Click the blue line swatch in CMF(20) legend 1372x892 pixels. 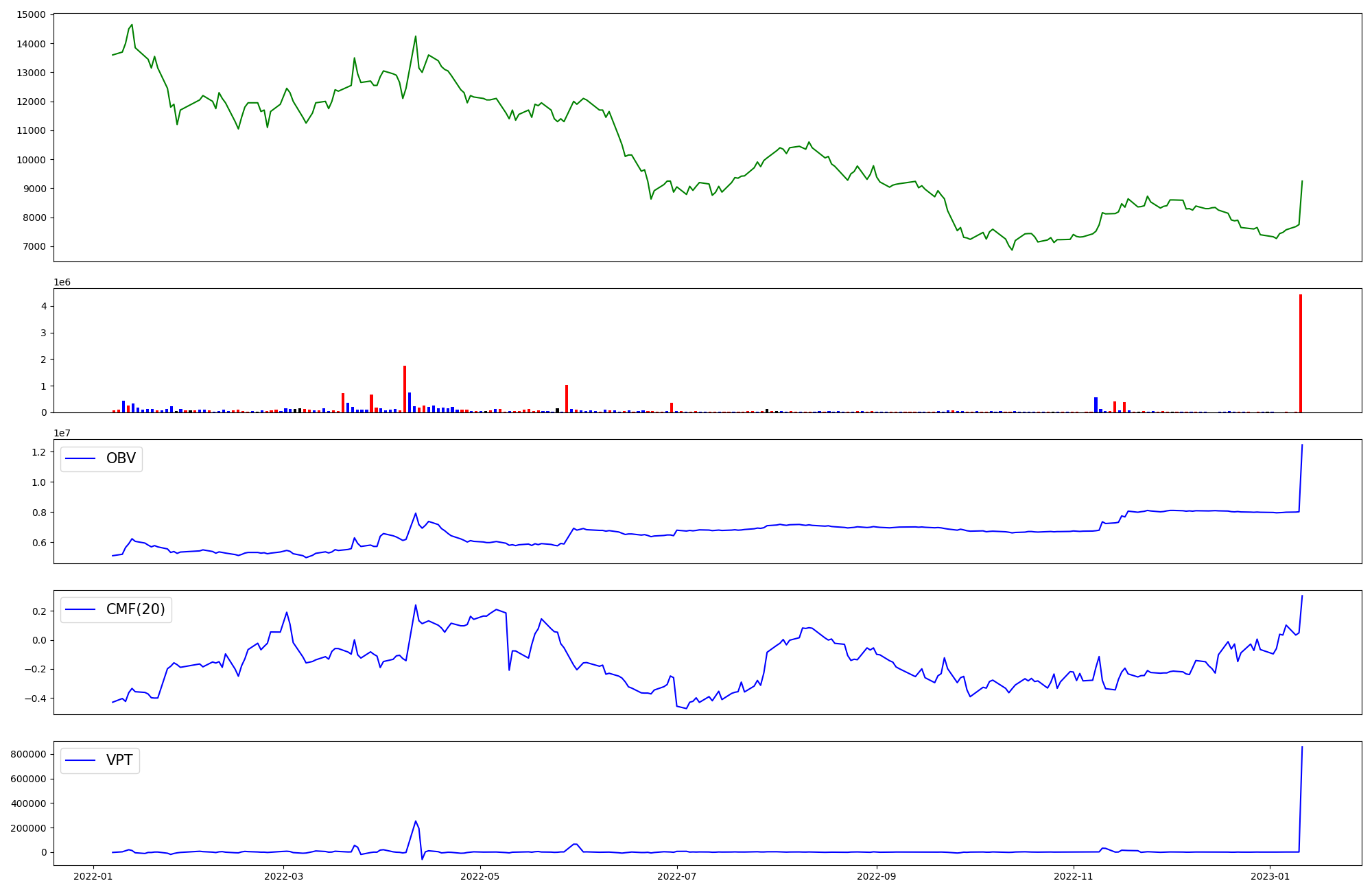click(x=80, y=610)
